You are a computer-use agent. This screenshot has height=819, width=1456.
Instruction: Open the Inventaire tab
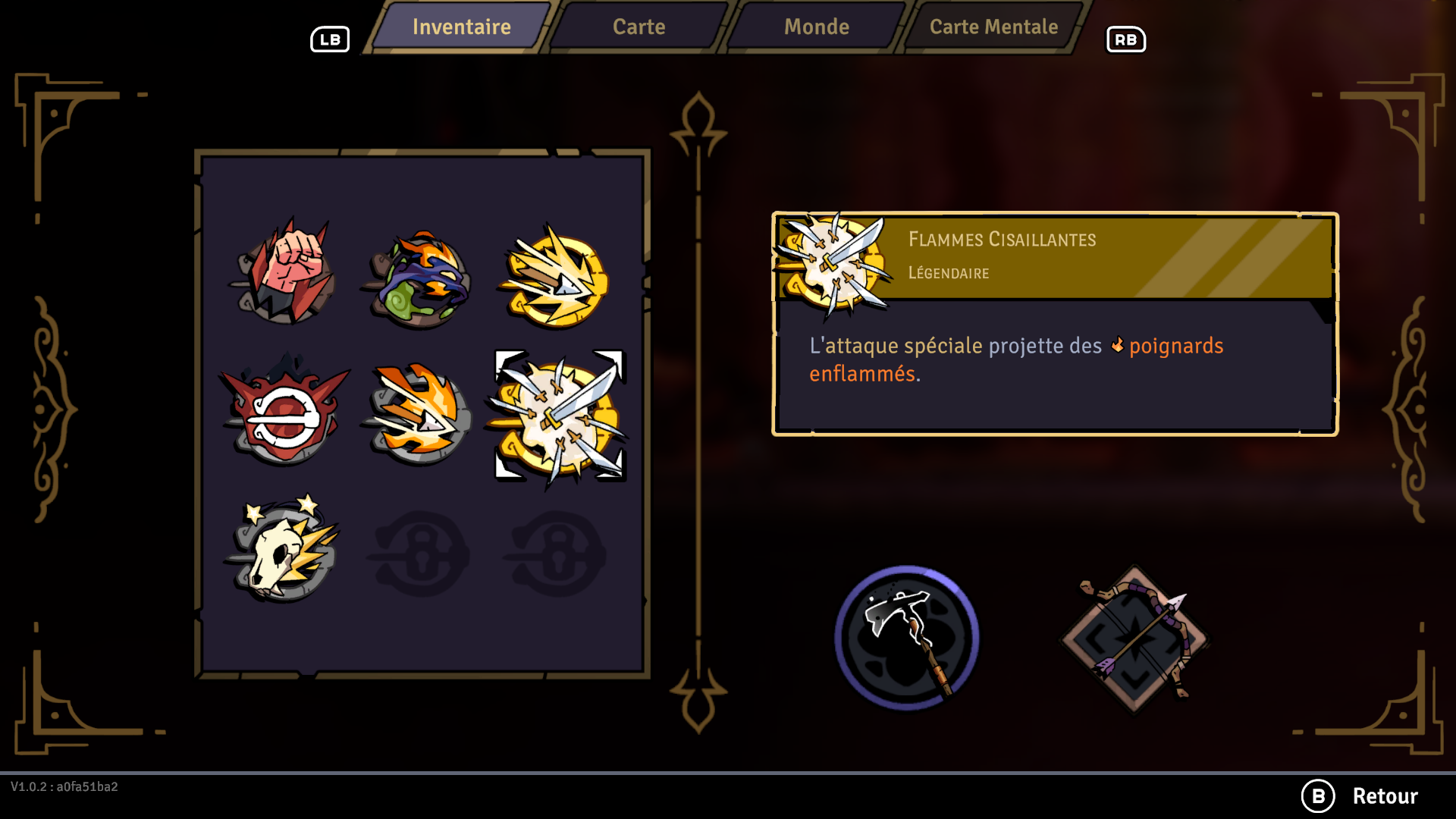(461, 27)
